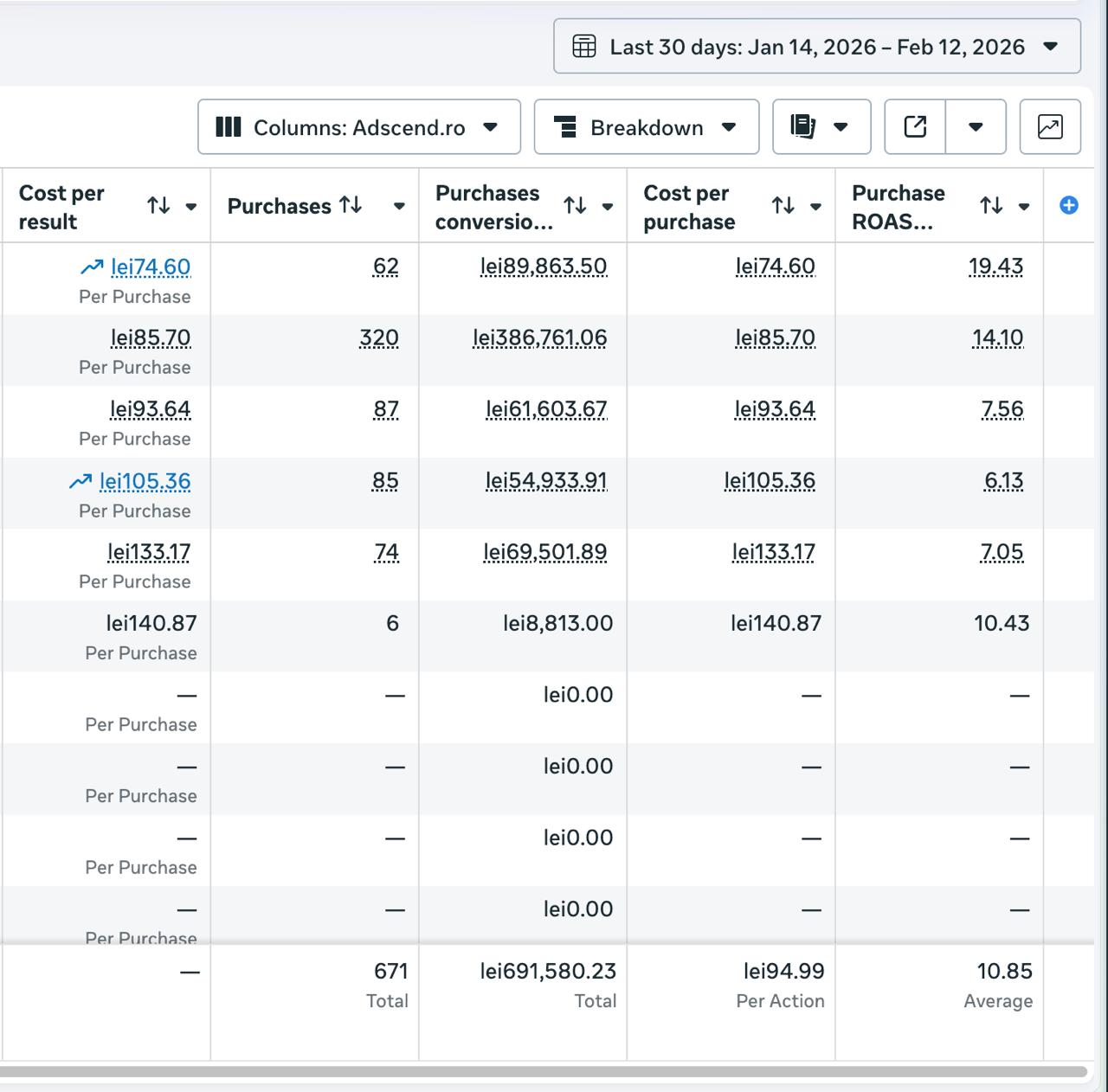Open the date range picker for Last 30 days
The image size is (1108, 1092).
click(817, 47)
